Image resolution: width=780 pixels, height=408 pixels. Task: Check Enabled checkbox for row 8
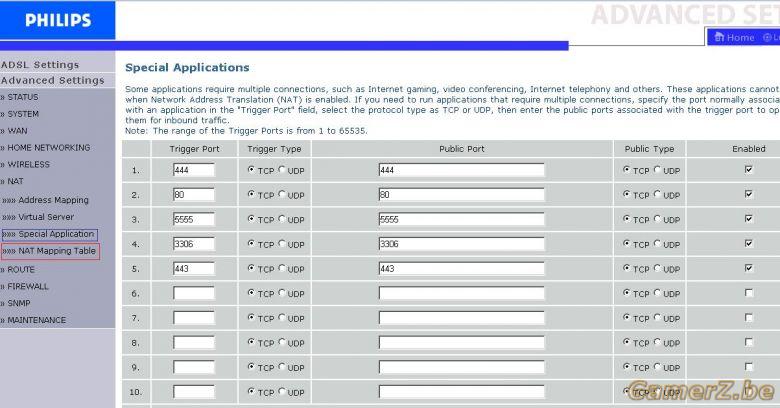click(x=749, y=342)
